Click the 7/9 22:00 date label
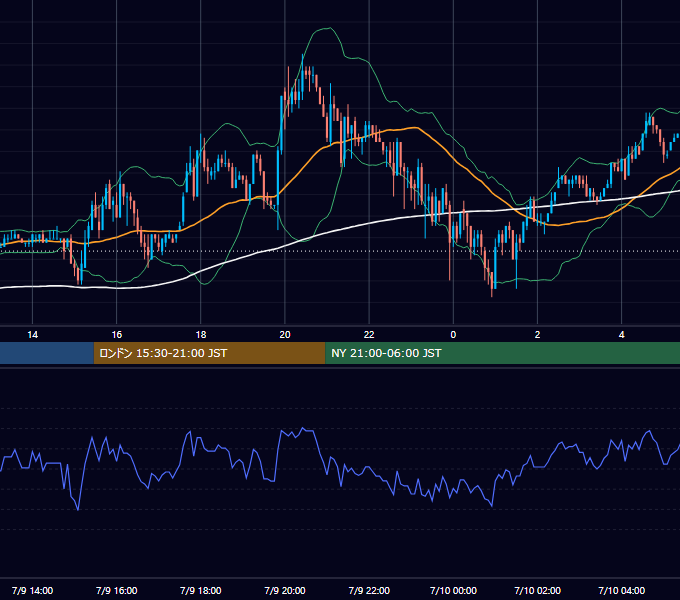This screenshot has width=680, height=600. pyautogui.click(x=369, y=590)
